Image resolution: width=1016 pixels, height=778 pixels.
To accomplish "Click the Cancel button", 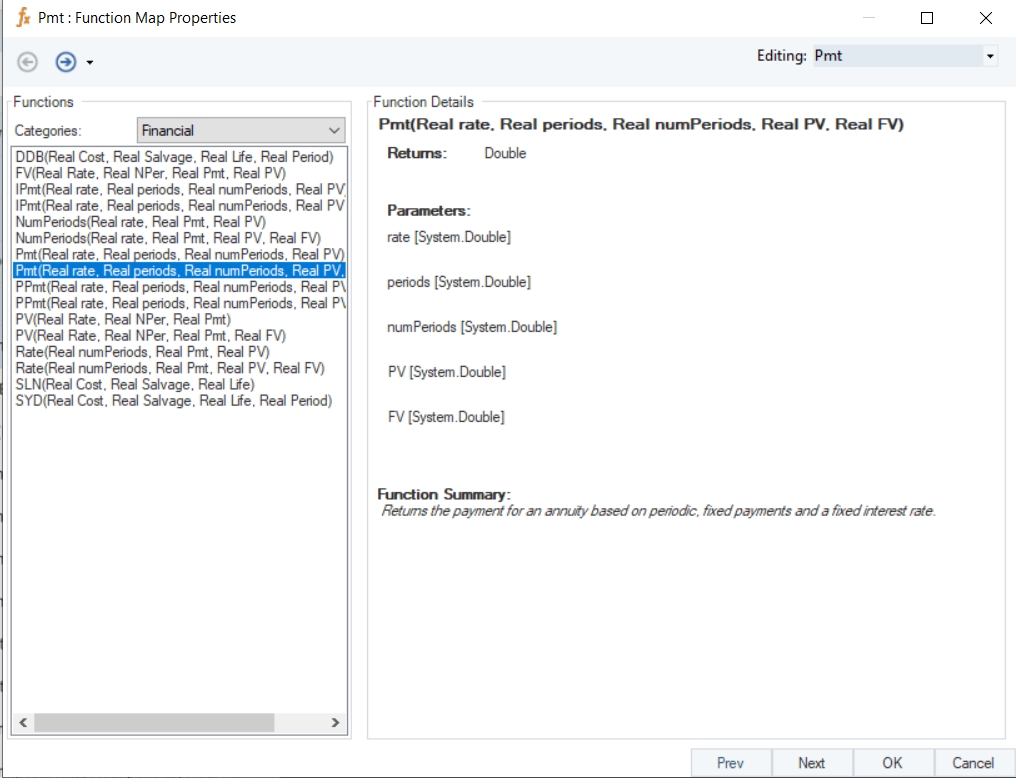I will point(973,763).
